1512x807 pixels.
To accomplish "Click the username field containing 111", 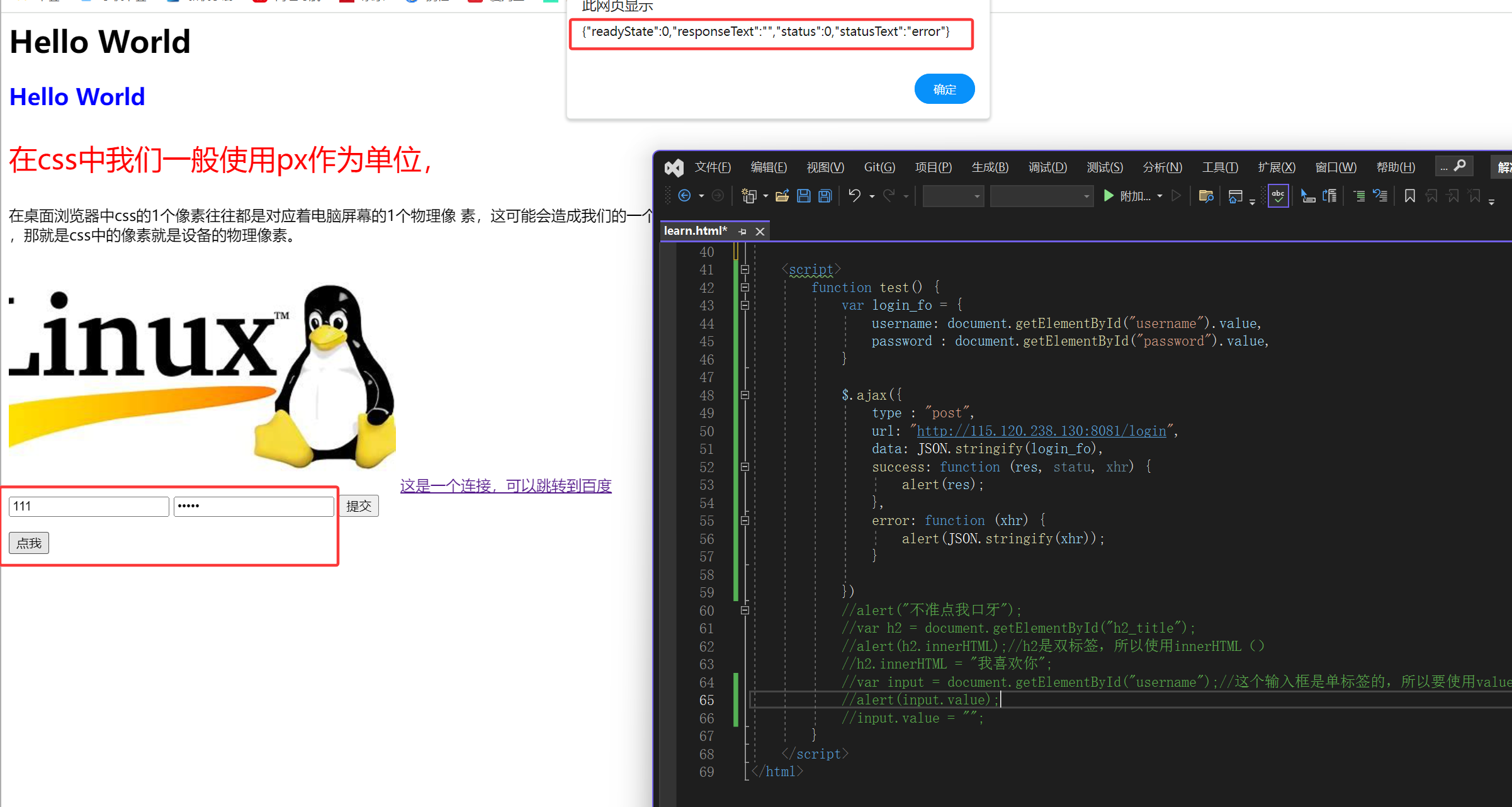I will tap(89, 506).
